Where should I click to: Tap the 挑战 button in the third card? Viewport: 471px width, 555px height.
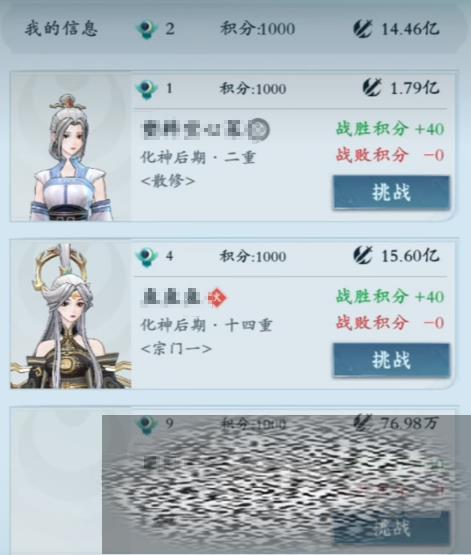[391, 527]
